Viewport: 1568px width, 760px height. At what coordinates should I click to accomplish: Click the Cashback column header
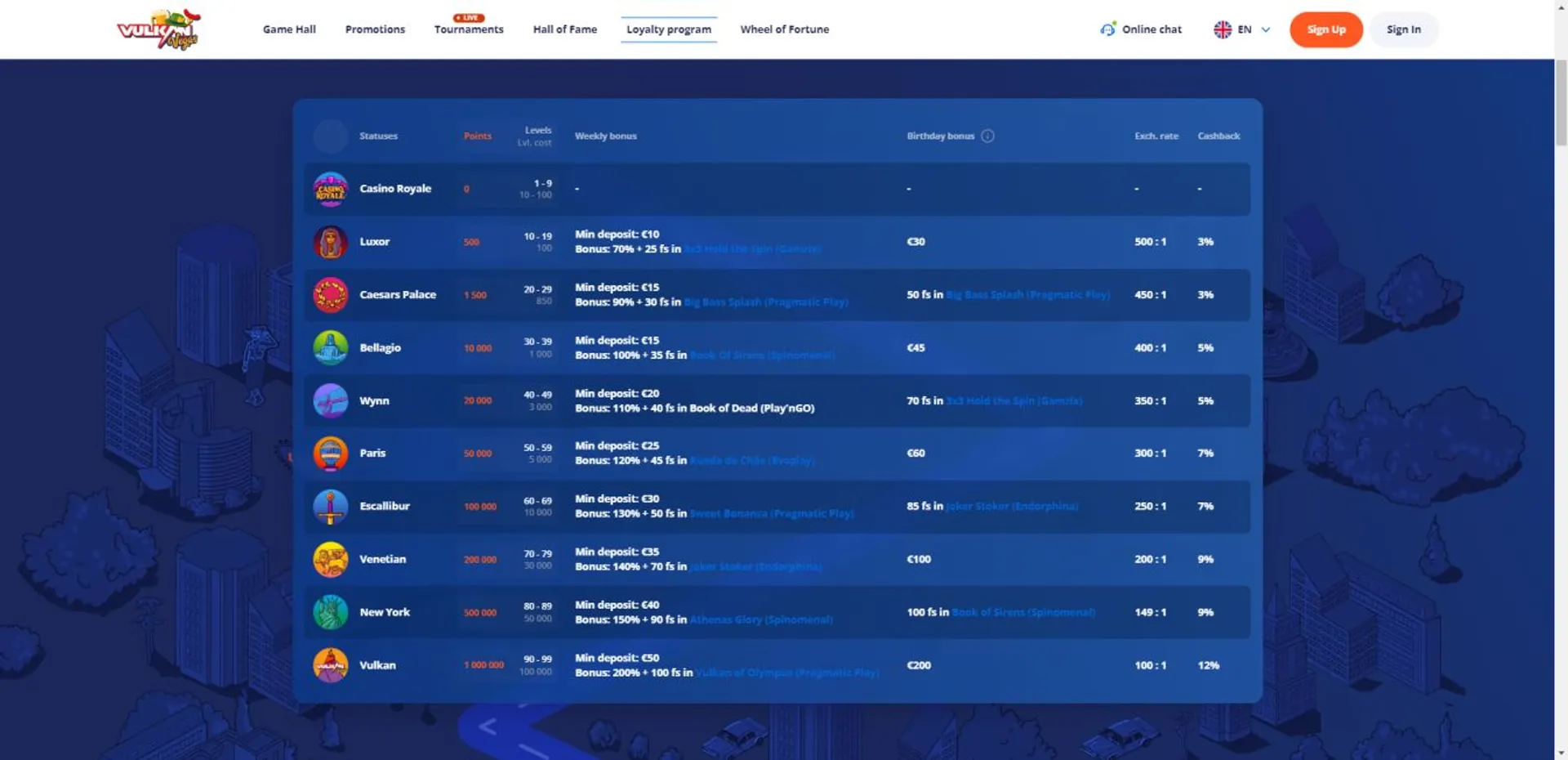(1218, 136)
